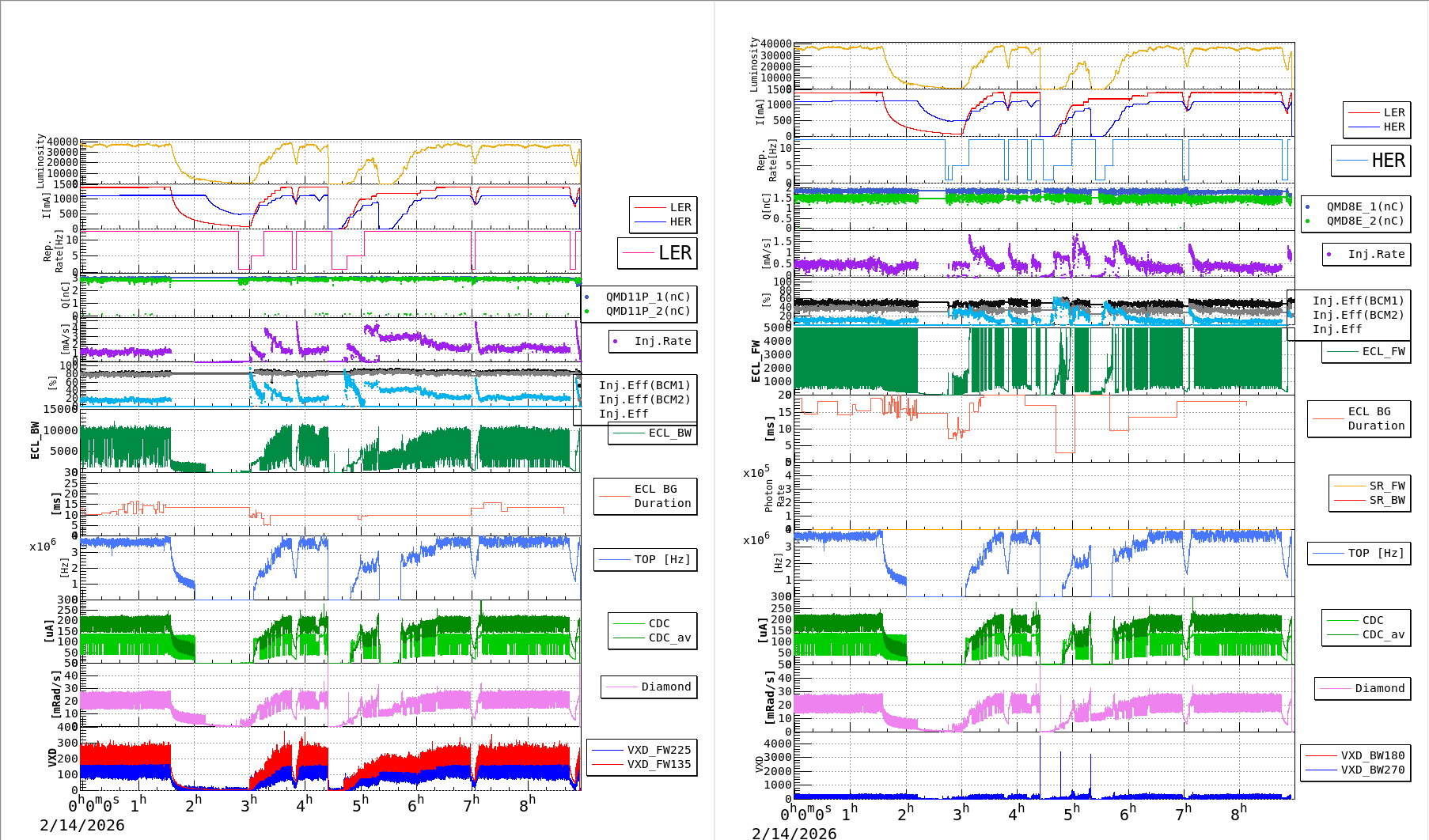Viewport: 1429px width, 840px height.
Task: Select the VXD_BW180 legend entry
Action: click(1372, 755)
